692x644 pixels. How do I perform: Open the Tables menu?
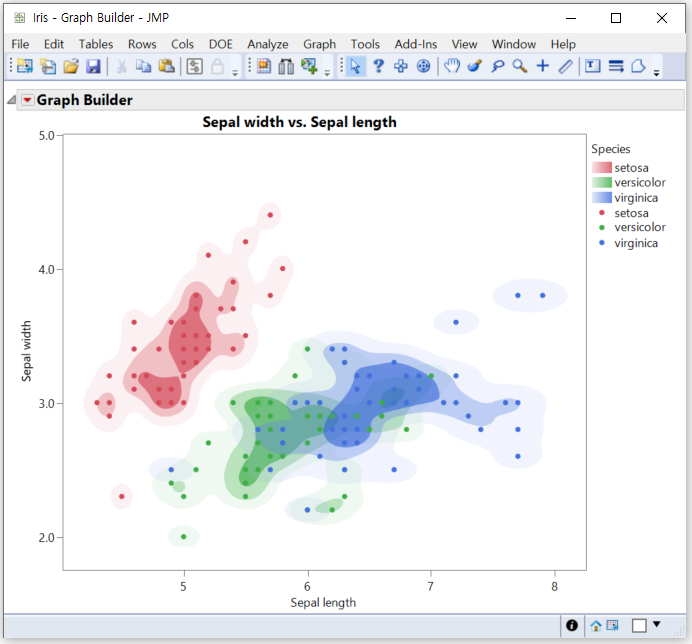(96, 44)
